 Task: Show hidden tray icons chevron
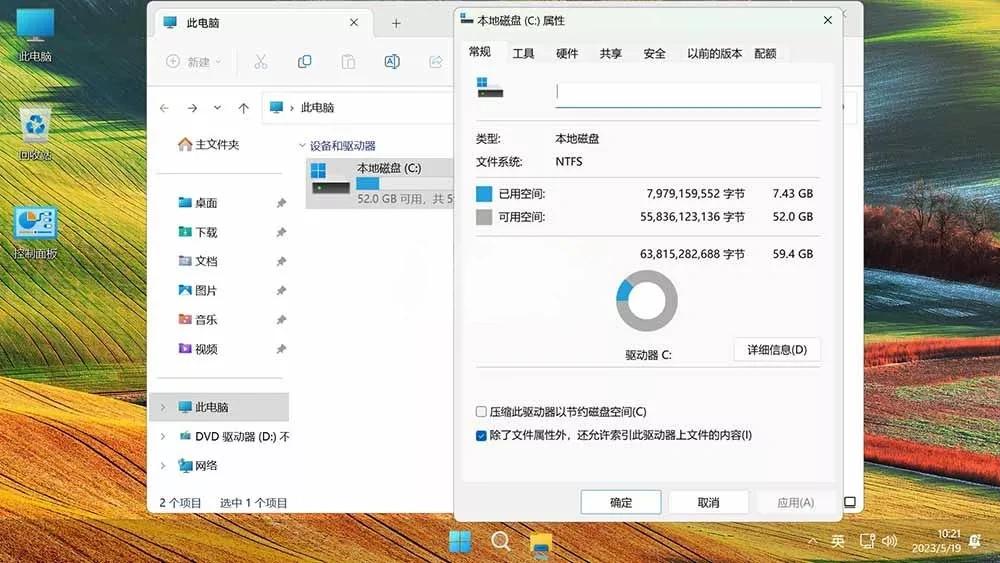[x=812, y=541]
